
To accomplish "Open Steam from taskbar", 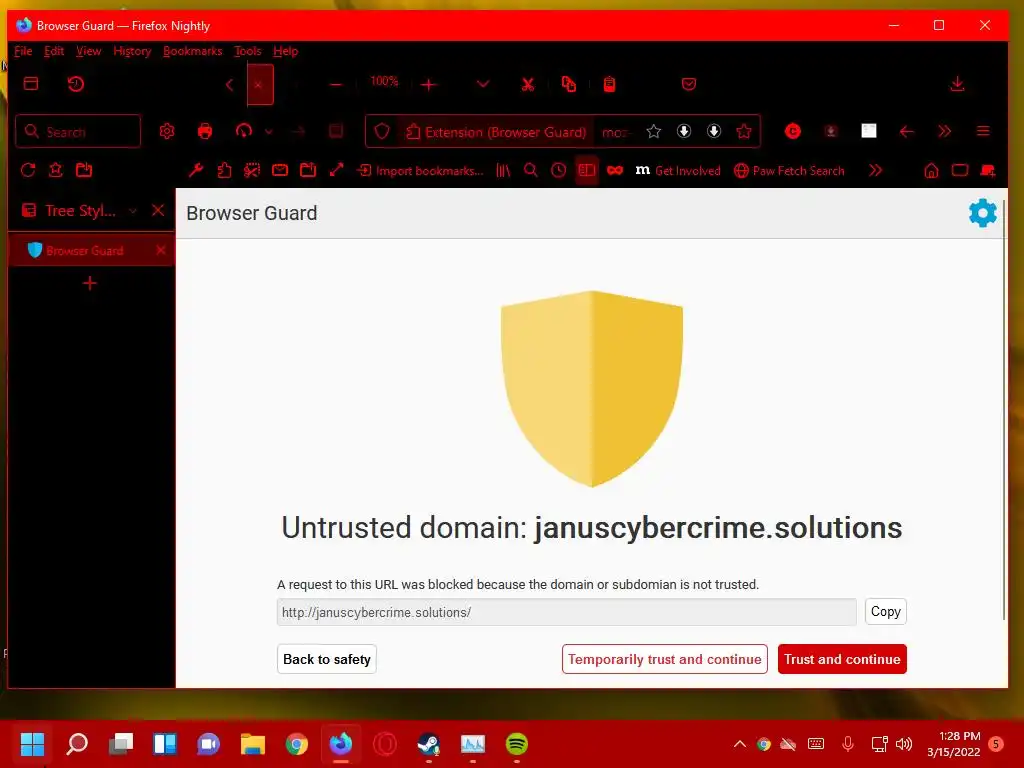I will 428,743.
